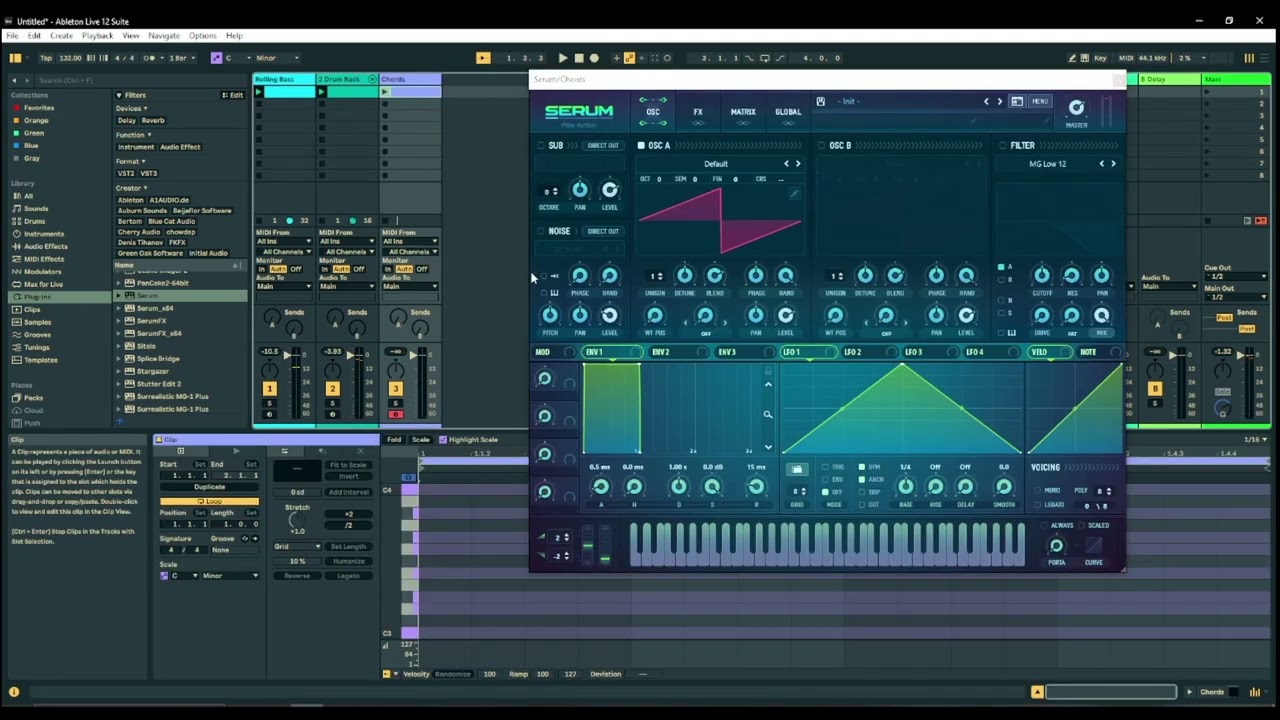Open Serum's MENU button
Viewport: 1280px width, 720px height.
(x=1040, y=101)
